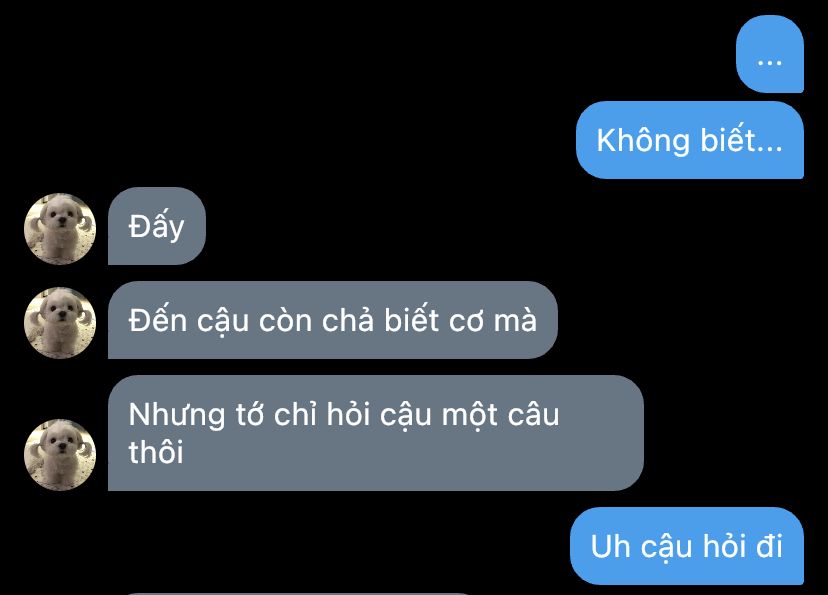The height and width of the screenshot is (595, 828).
Task: Click the partially visible gray bubble at bottom
Action: click(296, 593)
